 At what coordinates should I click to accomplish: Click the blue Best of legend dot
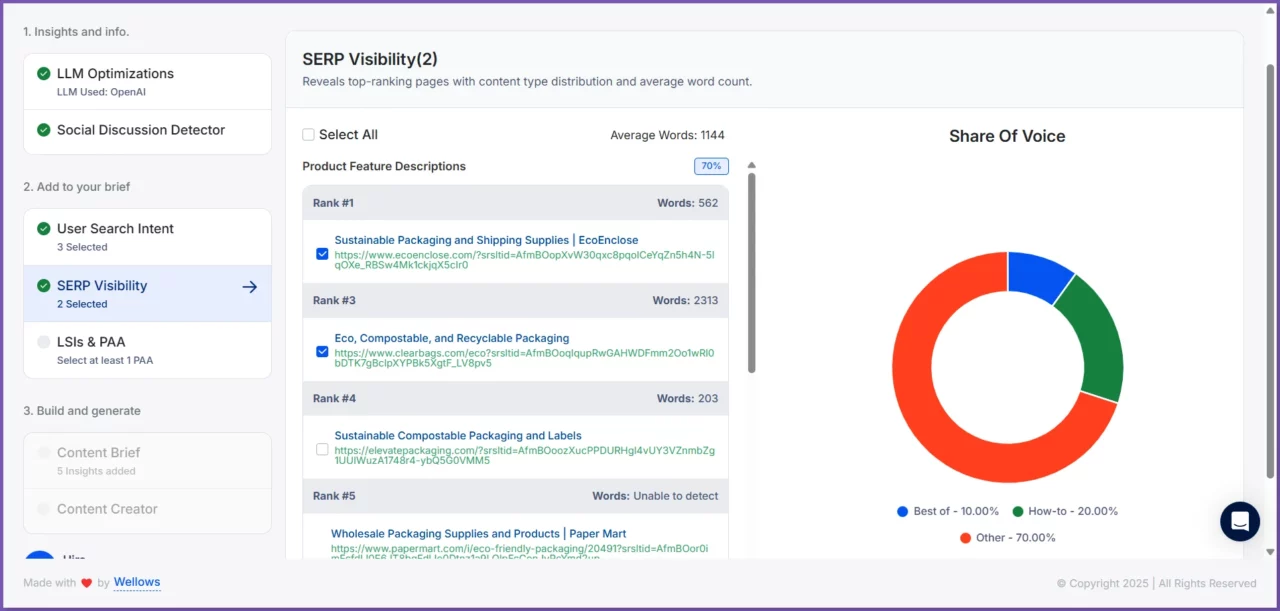pyautogui.click(x=903, y=511)
